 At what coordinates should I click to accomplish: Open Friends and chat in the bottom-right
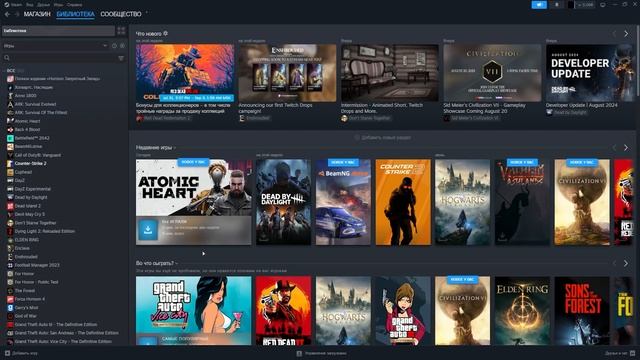(620, 353)
